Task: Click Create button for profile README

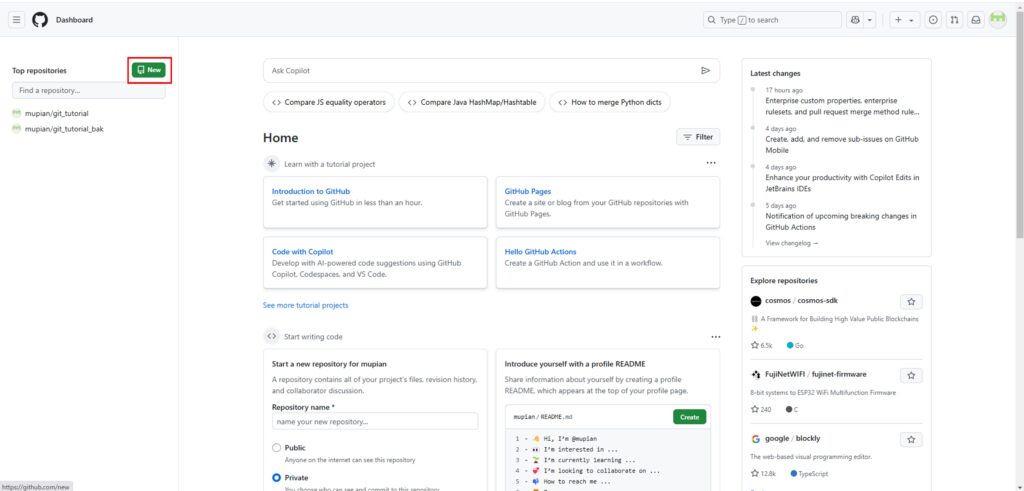Action: click(690, 417)
